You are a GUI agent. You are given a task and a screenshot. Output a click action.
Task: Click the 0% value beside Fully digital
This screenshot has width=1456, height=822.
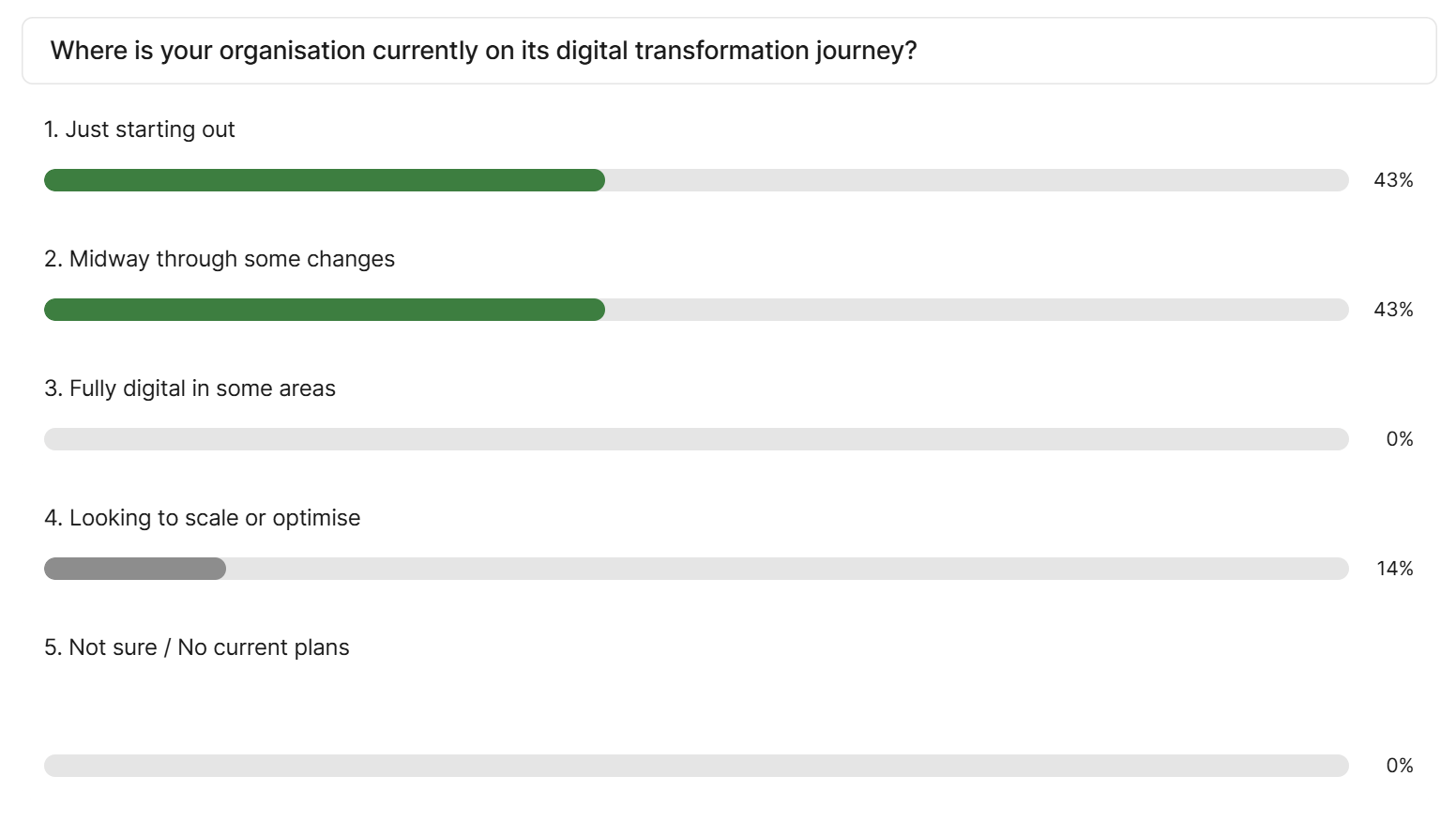[x=1400, y=439]
